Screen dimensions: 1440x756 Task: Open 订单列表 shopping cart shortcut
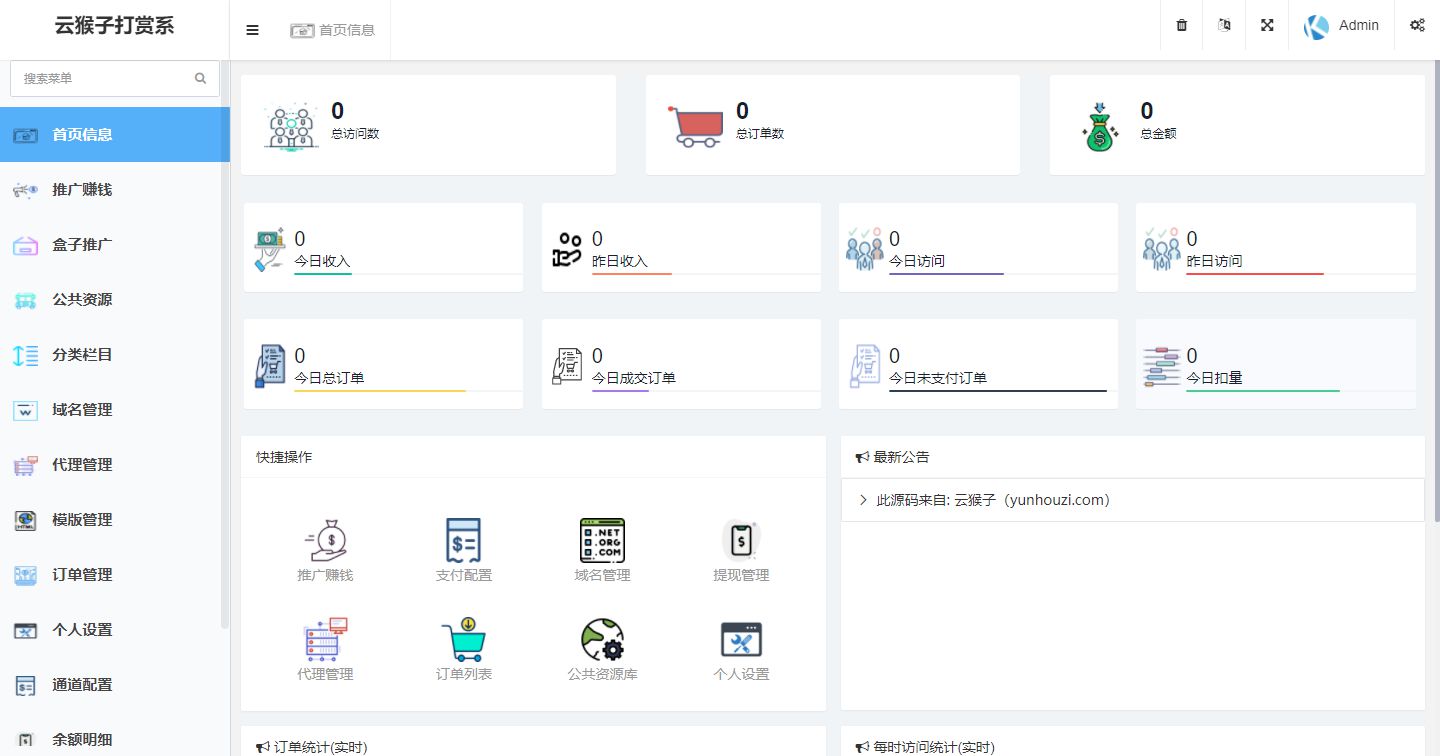[464, 640]
